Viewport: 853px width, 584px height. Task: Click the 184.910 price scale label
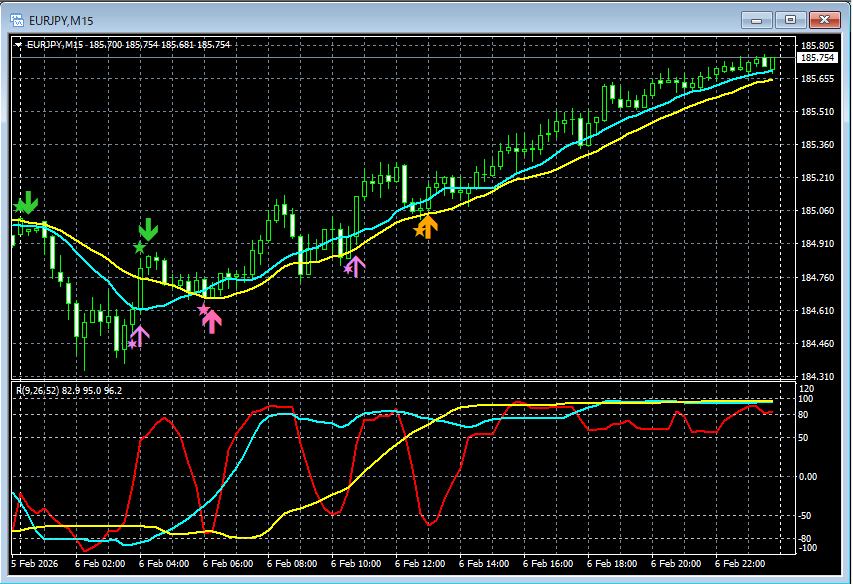coord(817,244)
